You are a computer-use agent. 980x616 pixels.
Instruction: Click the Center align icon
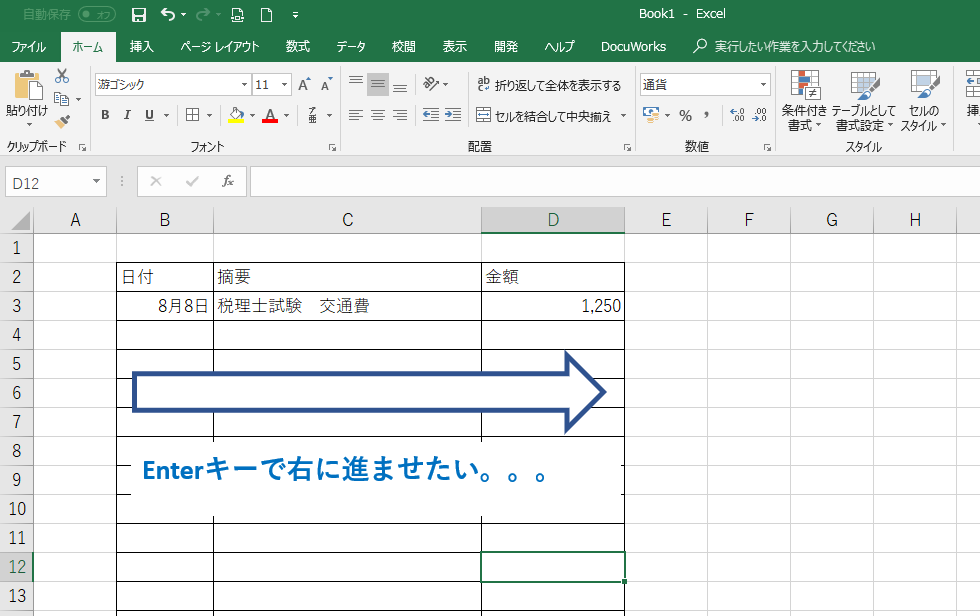coord(377,115)
